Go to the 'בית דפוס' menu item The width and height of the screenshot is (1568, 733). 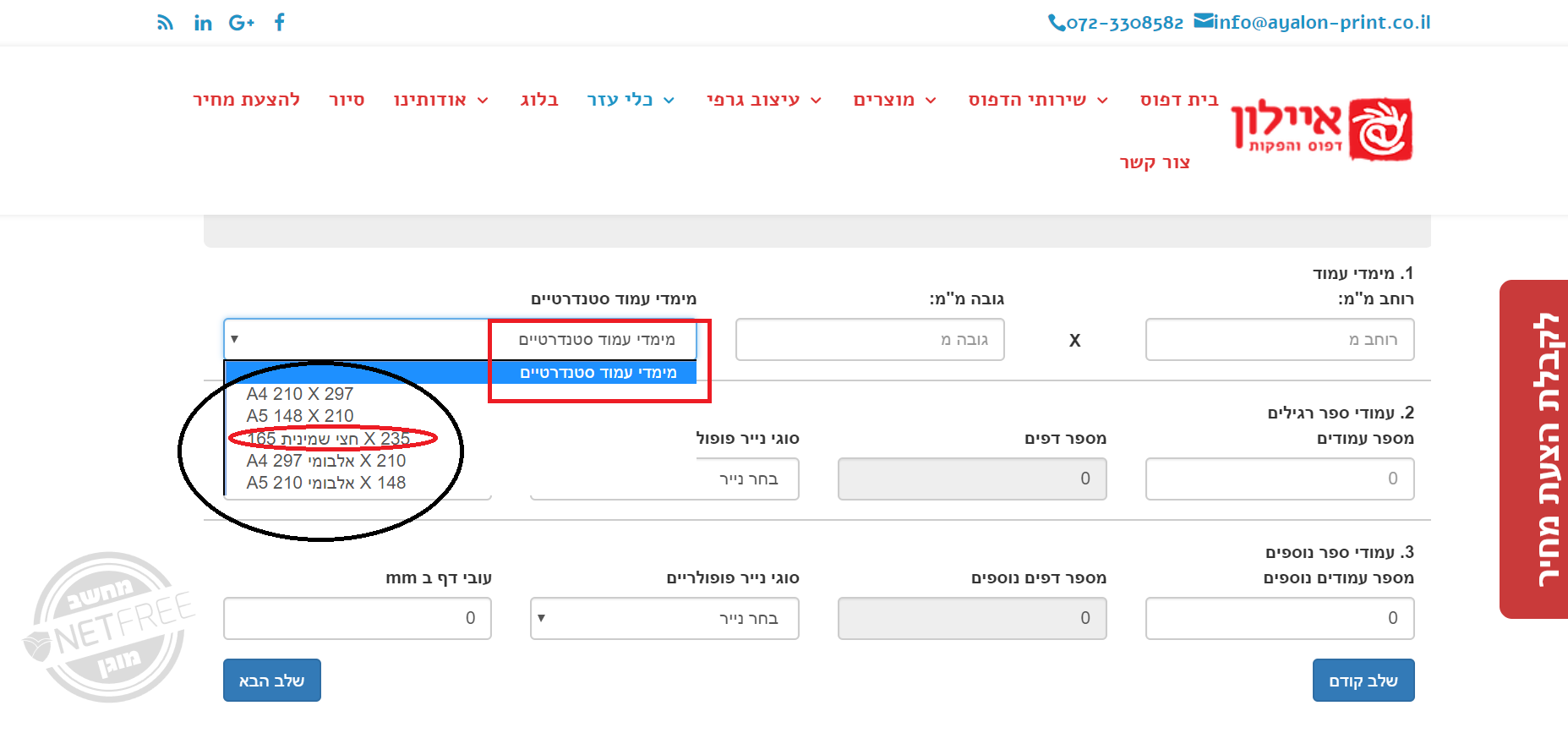point(1179,100)
